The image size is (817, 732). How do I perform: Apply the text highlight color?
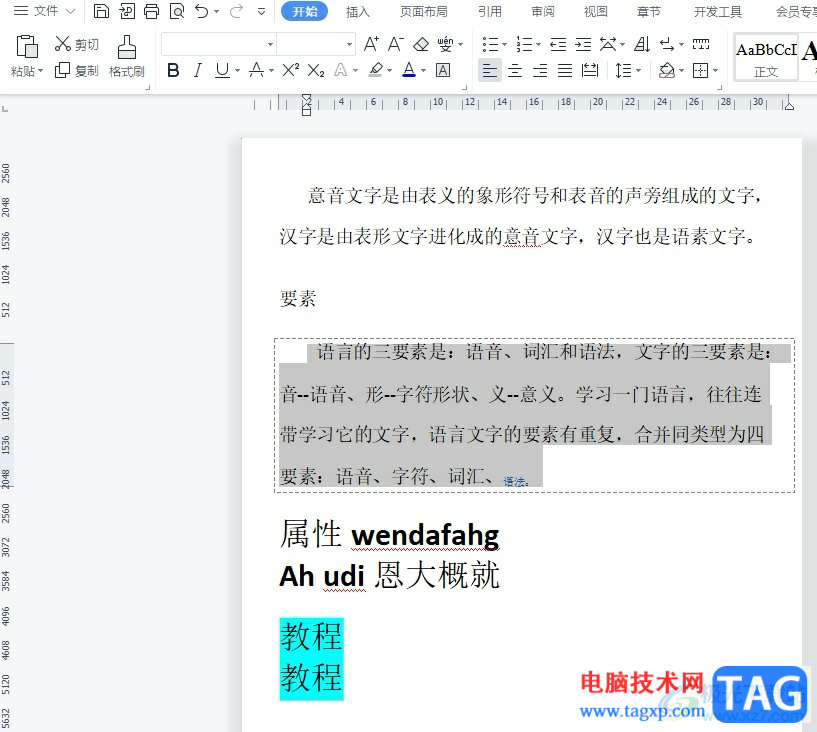[x=376, y=70]
